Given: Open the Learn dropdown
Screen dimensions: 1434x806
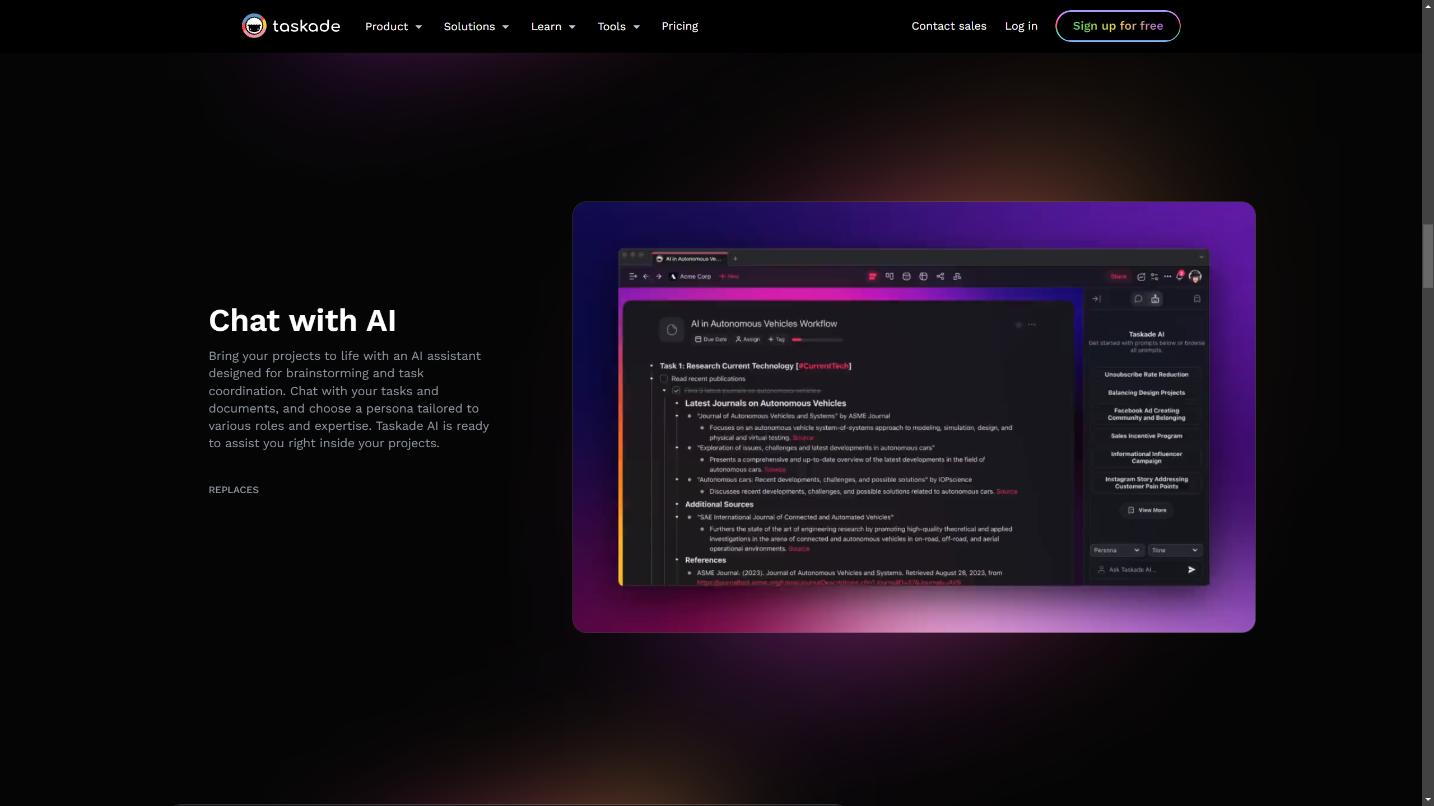Looking at the screenshot, I should tap(553, 26).
